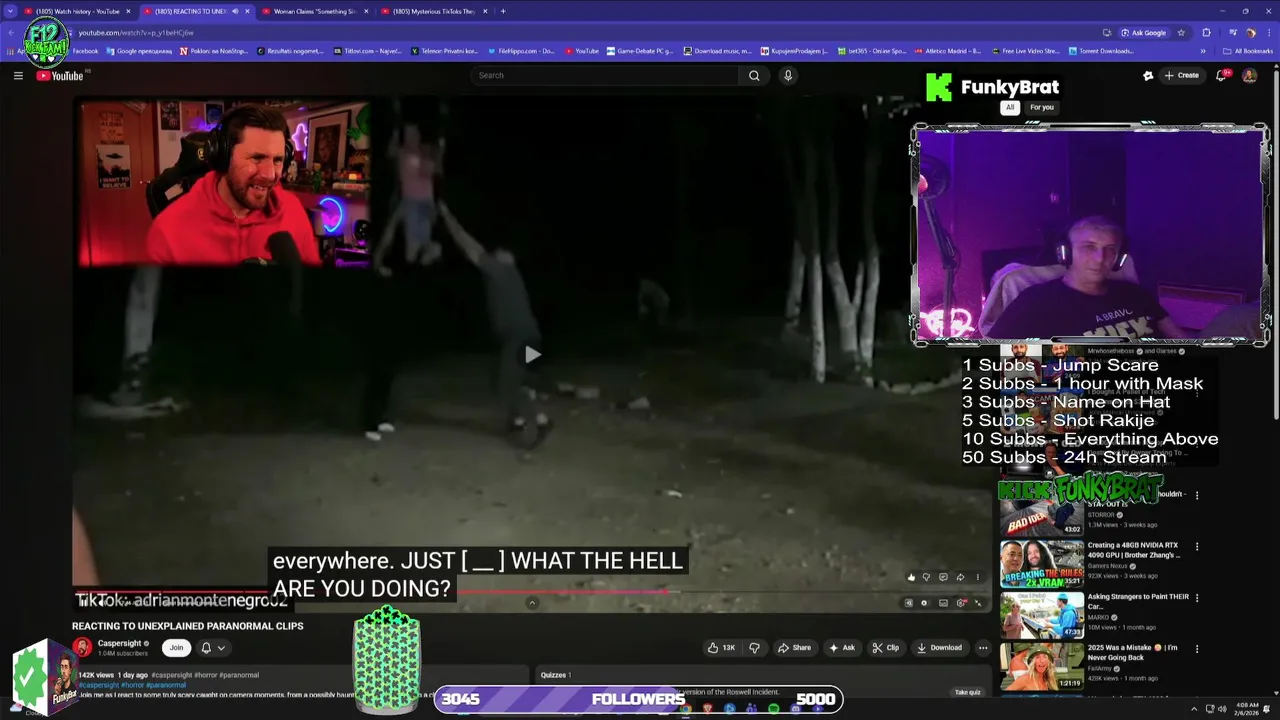Viewport: 1280px width, 720px height.
Task: Open the YouTube guide hamburger menu
Action: [18, 75]
